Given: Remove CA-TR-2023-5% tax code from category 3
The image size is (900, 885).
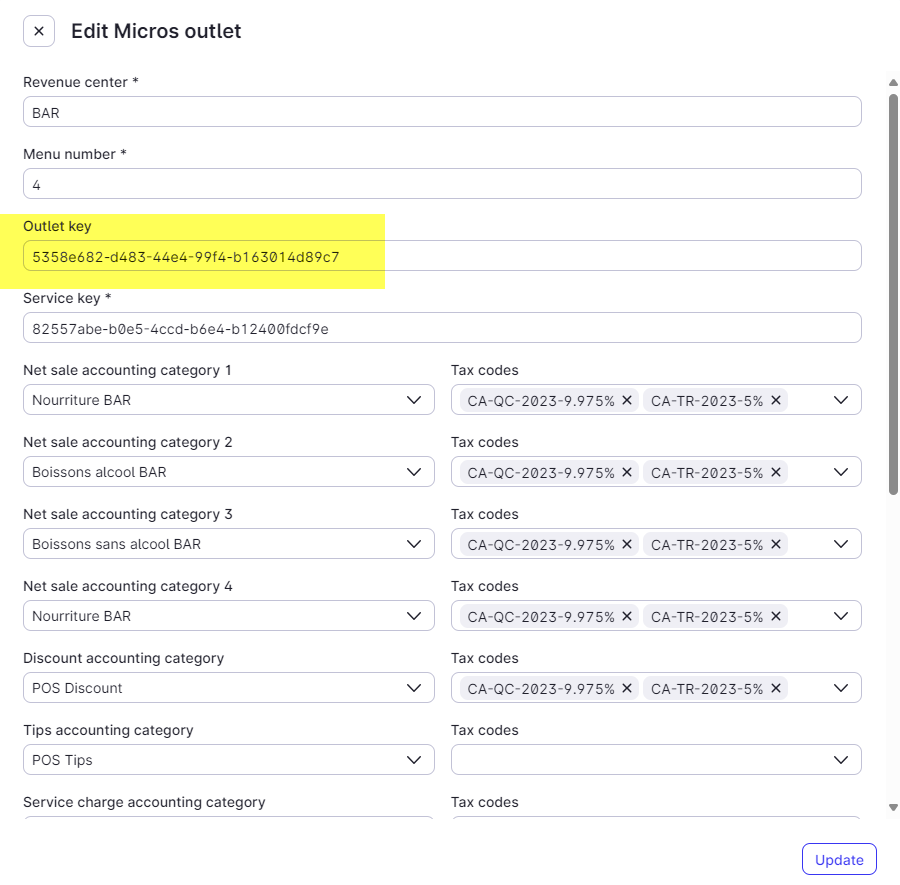Looking at the screenshot, I should (776, 543).
